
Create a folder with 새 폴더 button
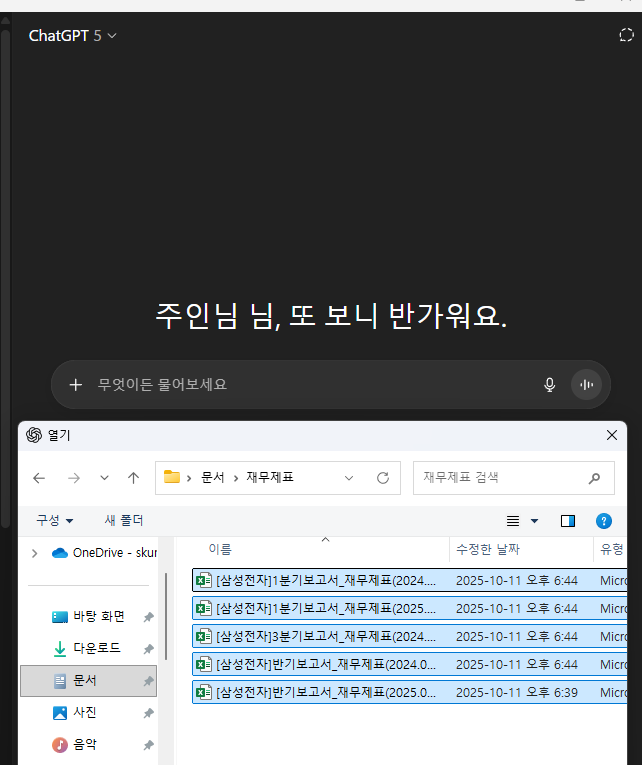point(123,521)
